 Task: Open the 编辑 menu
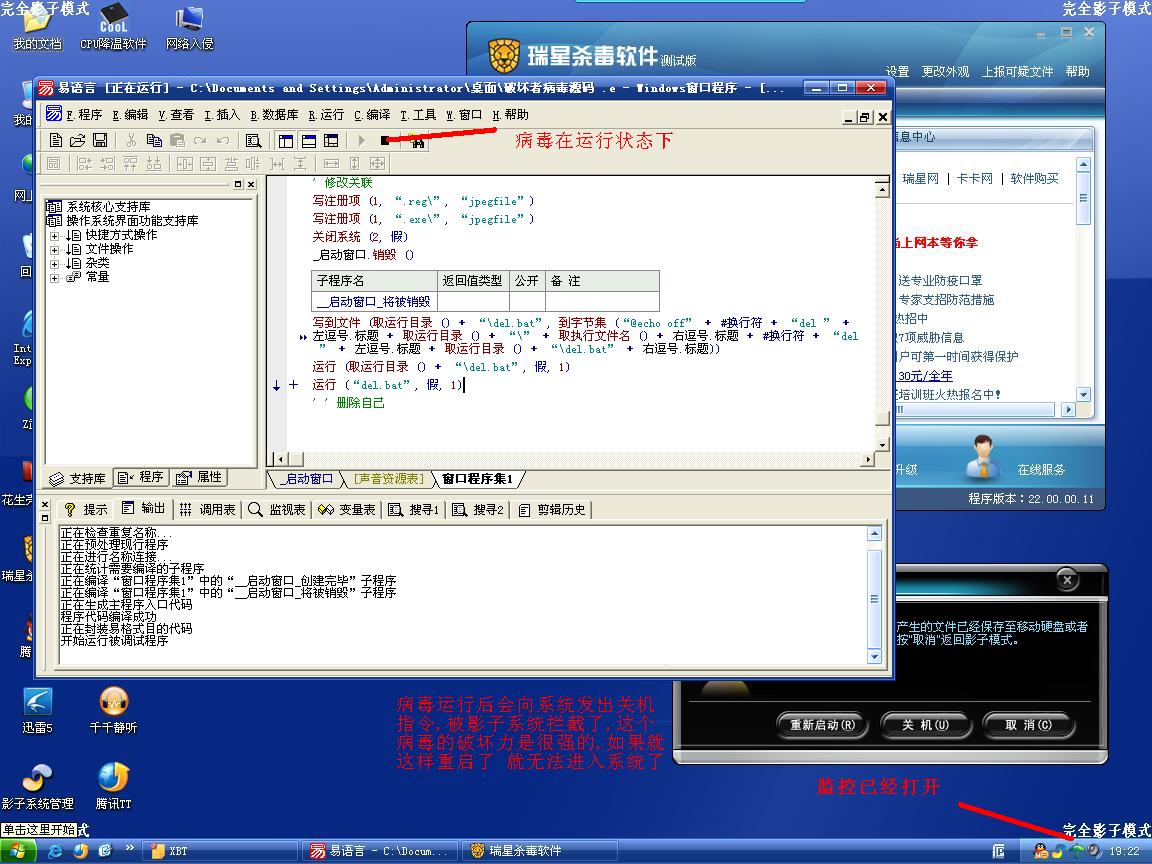pyautogui.click(x=130, y=115)
